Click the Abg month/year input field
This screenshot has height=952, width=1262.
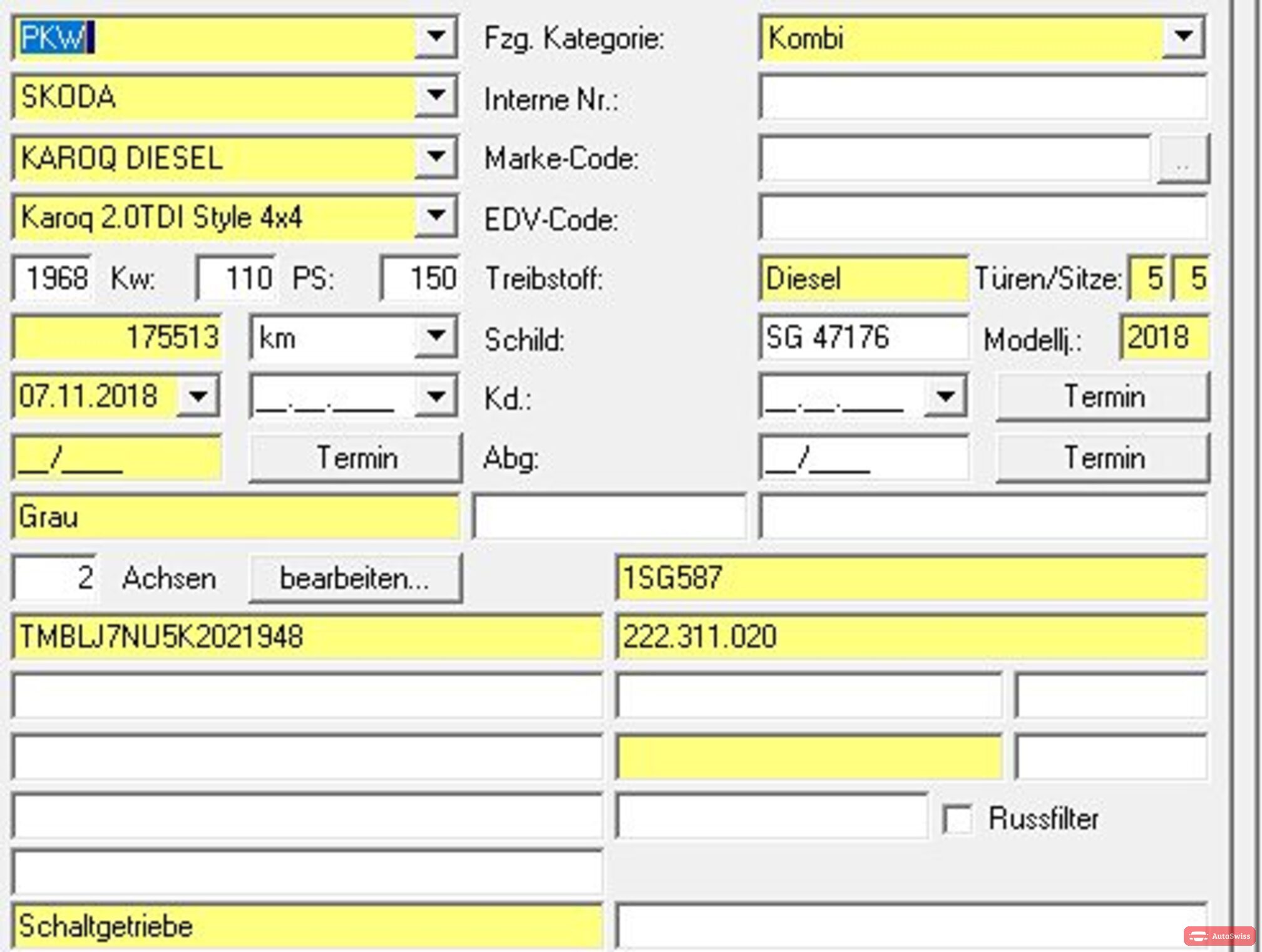tap(864, 458)
